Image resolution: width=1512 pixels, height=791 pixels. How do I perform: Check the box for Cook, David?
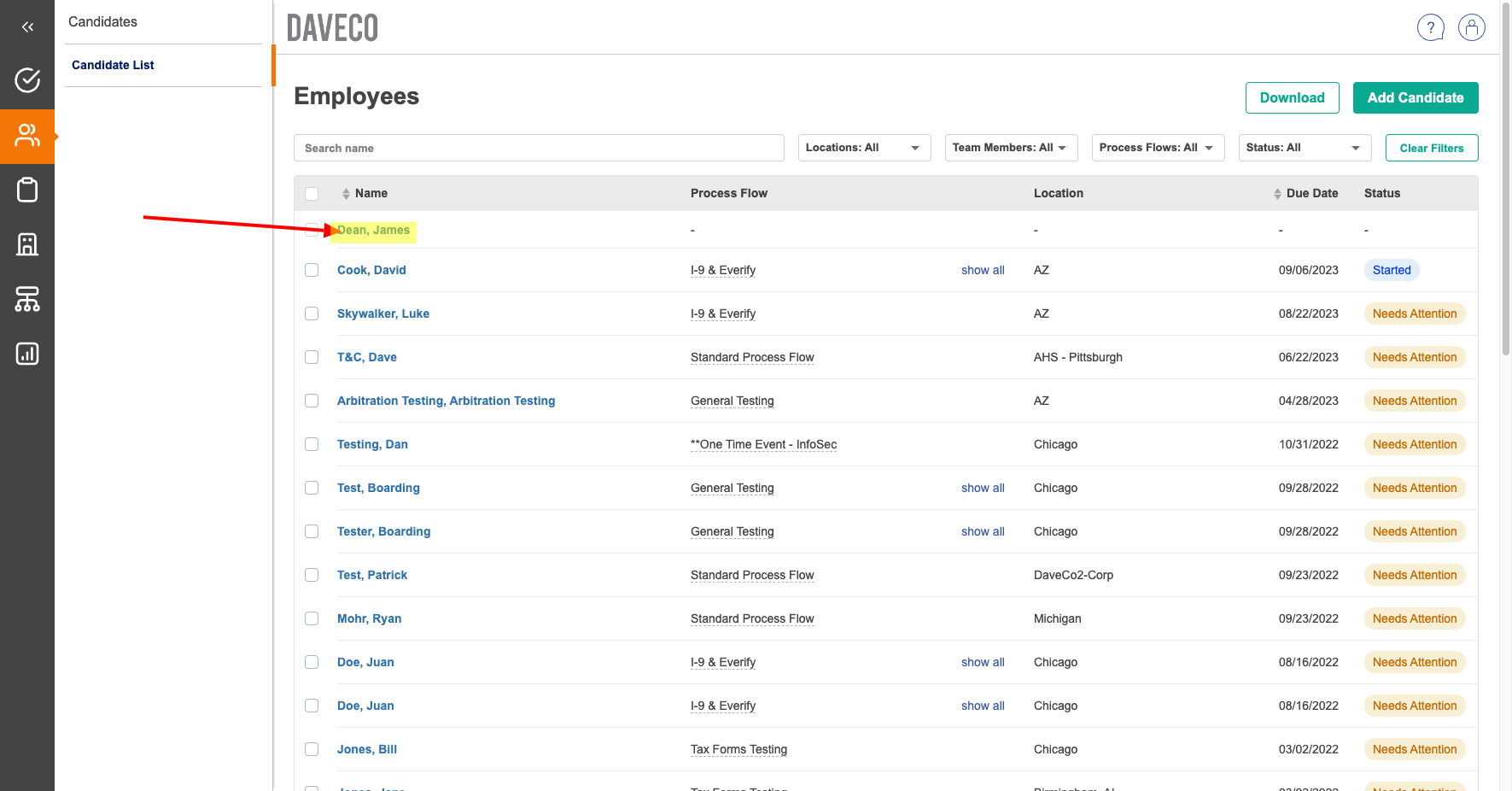312,270
